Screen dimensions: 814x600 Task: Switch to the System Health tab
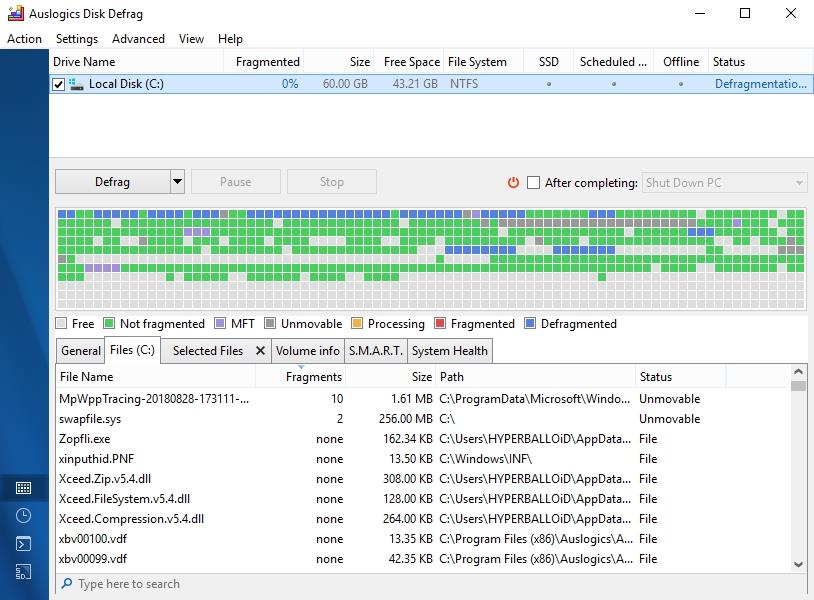point(450,351)
